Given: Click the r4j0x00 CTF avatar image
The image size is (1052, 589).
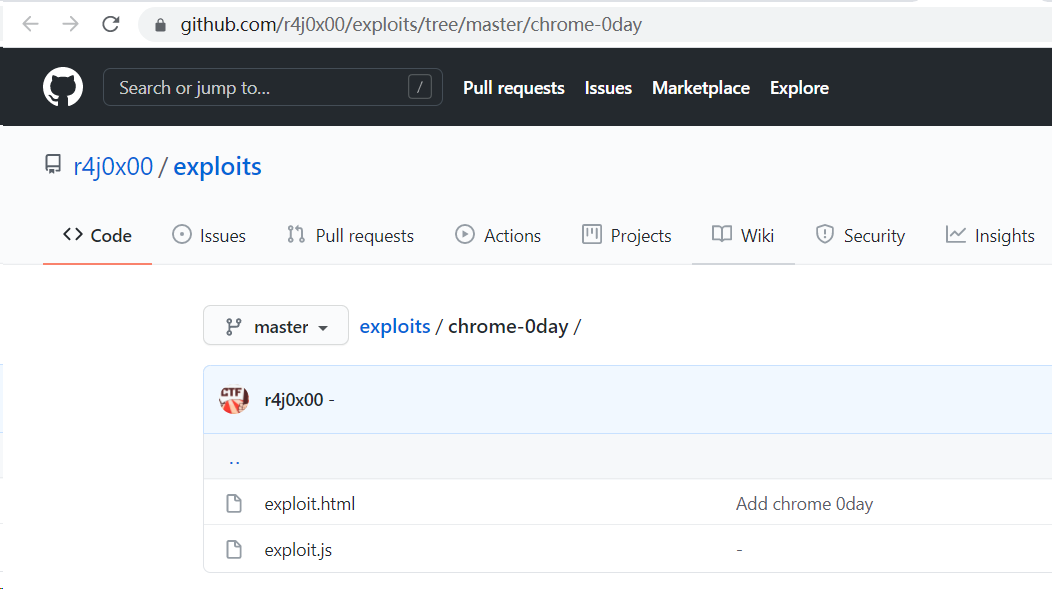Looking at the screenshot, I should tap(234, 400).
